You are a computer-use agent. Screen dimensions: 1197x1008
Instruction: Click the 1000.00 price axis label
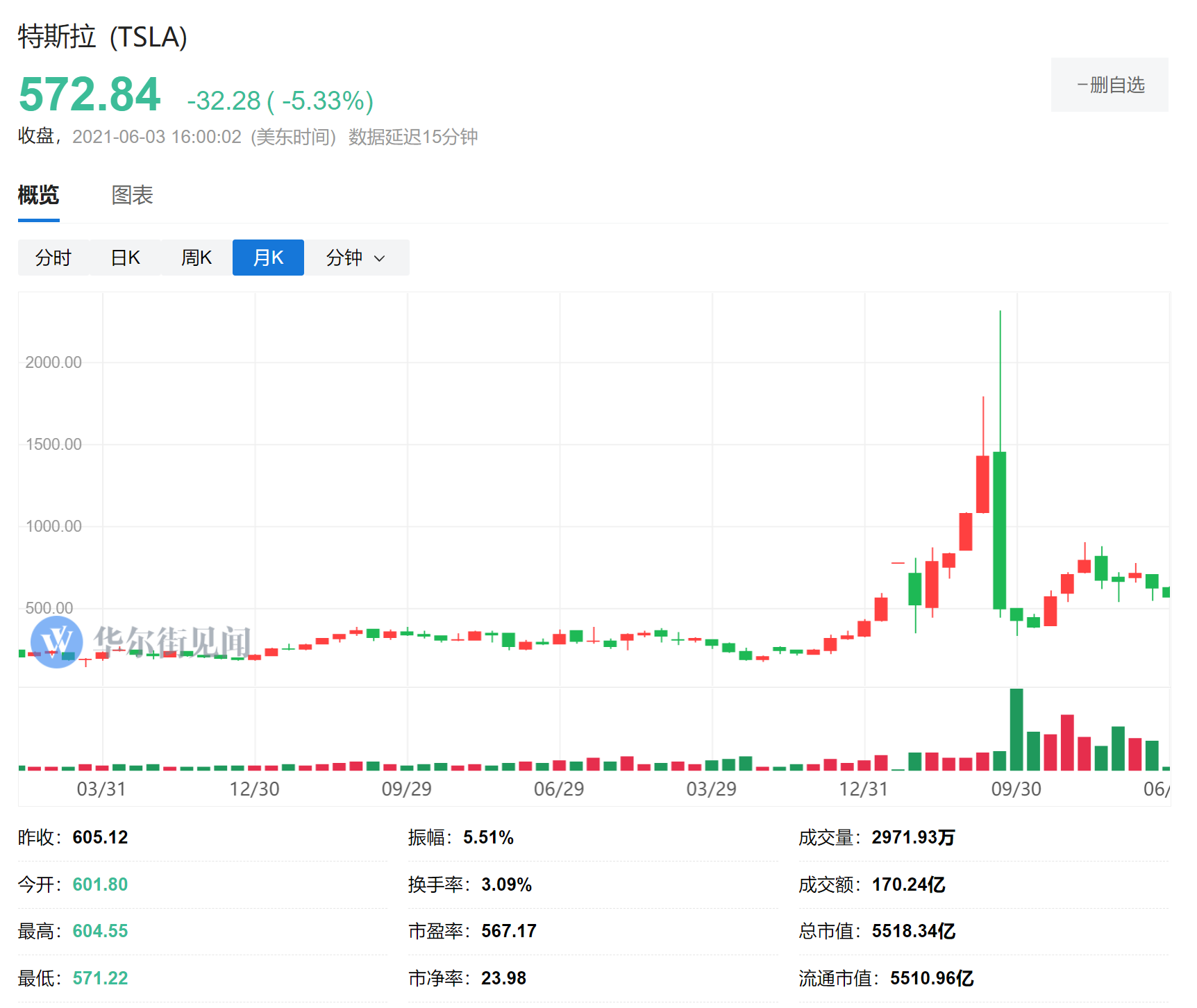[53, 526]
